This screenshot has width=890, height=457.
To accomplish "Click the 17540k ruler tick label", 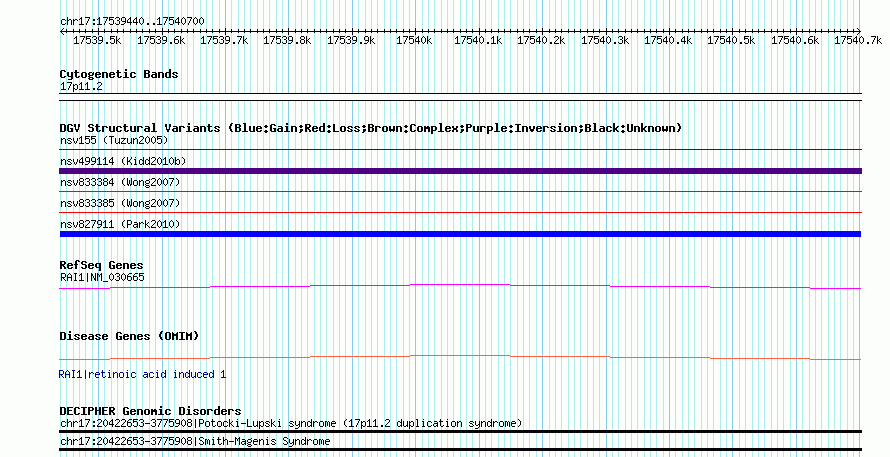I will (414, 40).
